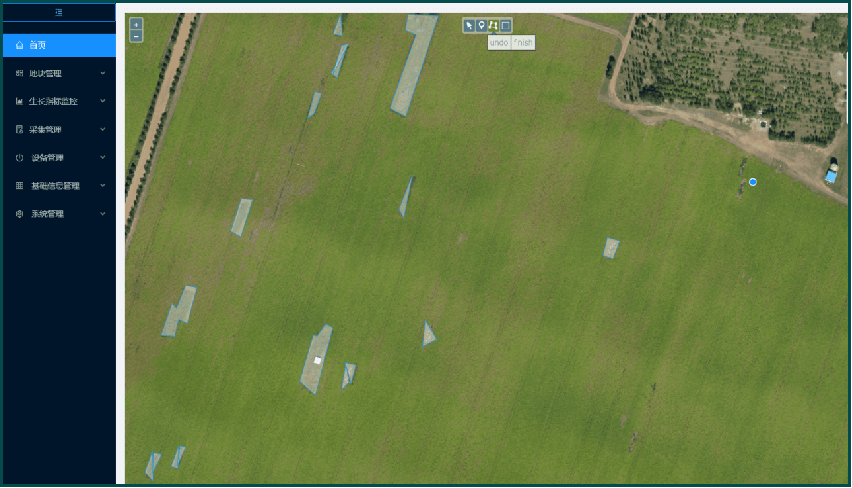Expand the 生长指标监控 submenu chevron
Viewport: 852px width, 488px height.
103,101
